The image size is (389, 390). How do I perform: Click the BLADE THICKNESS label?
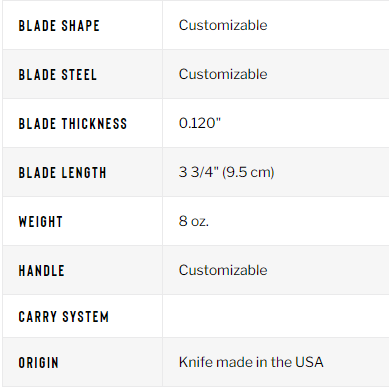pyautogui.click(x=73, y=124)
